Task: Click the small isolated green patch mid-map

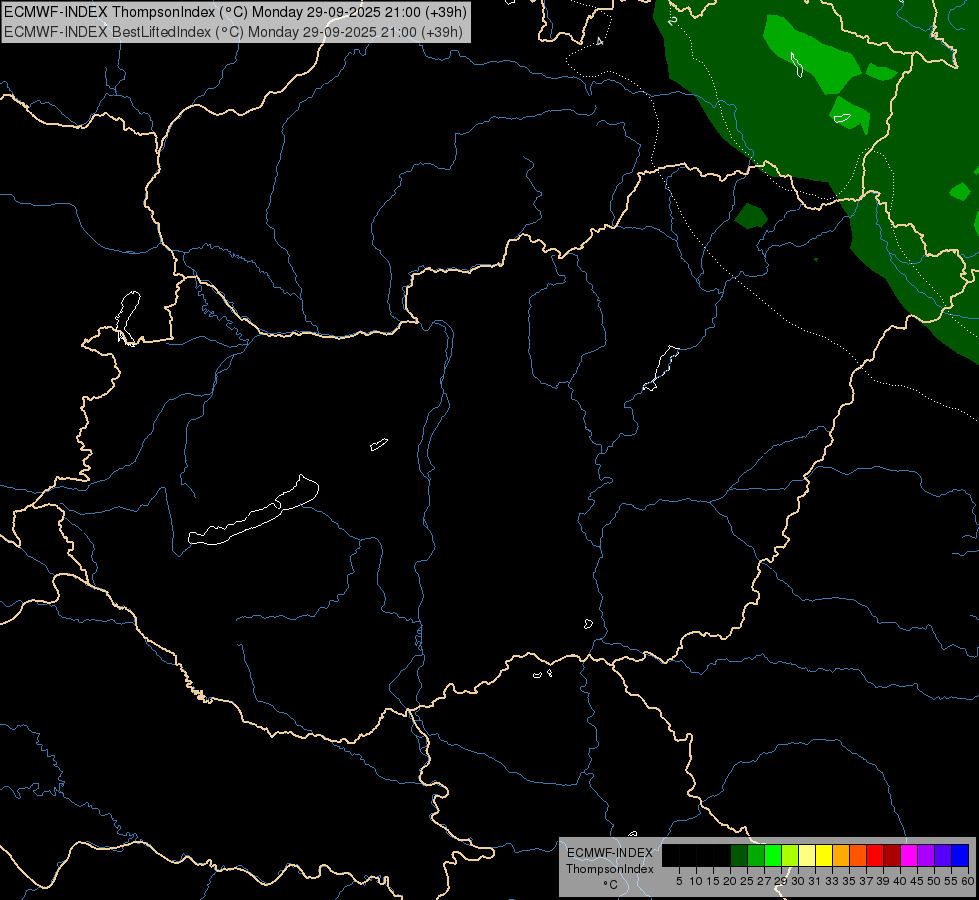Action: (x=750, y=215)
